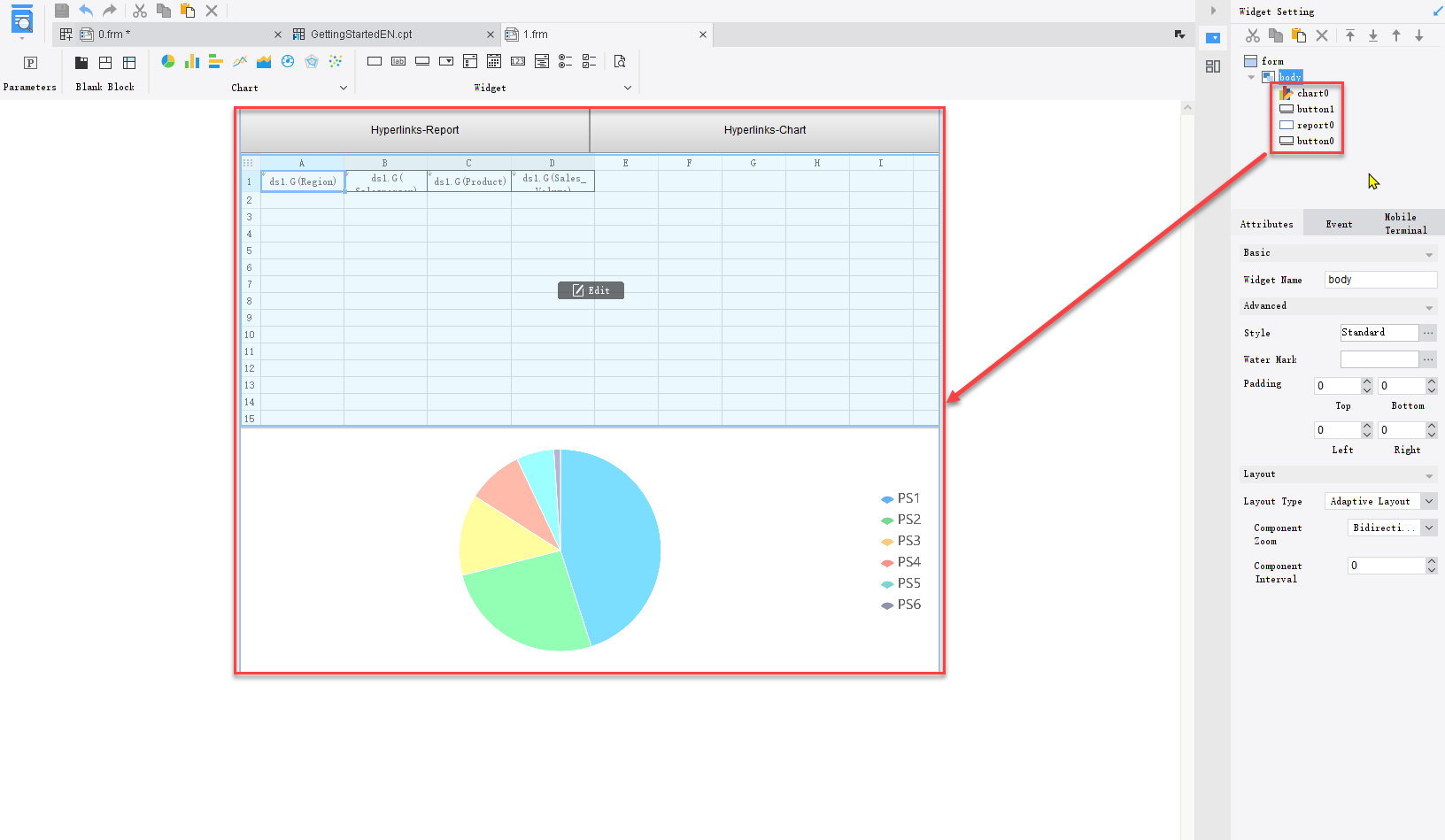
Task: Click the Undo arrow icon
Action: 86,11
